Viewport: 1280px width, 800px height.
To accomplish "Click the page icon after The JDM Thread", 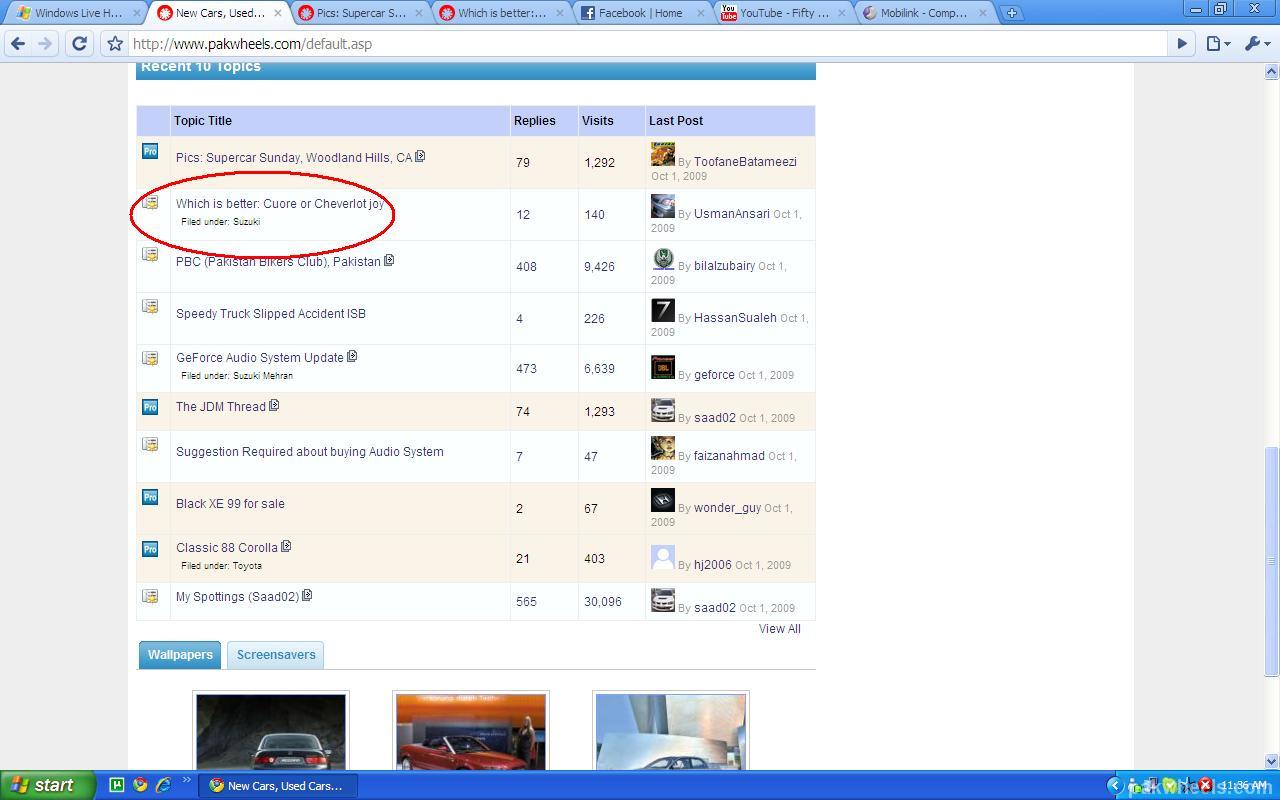I will click(x=274, y=406).
